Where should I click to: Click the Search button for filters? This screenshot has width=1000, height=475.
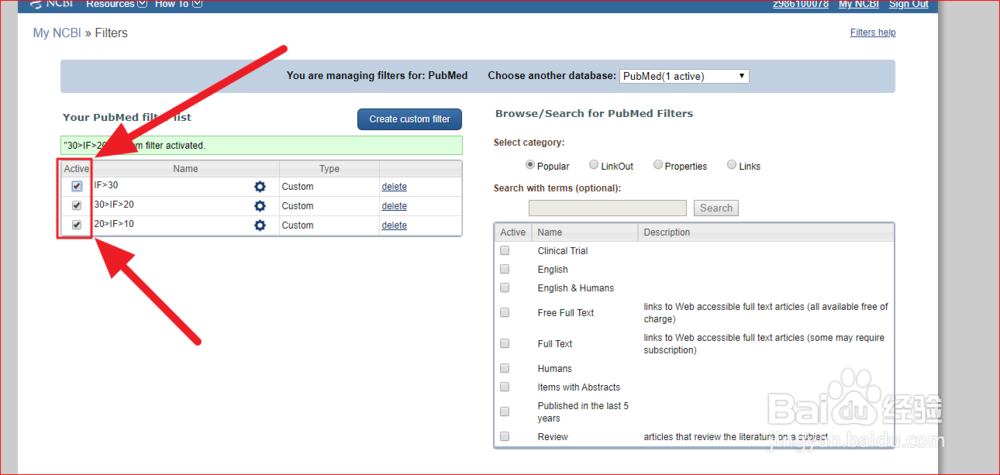click(x=716, y=208)
